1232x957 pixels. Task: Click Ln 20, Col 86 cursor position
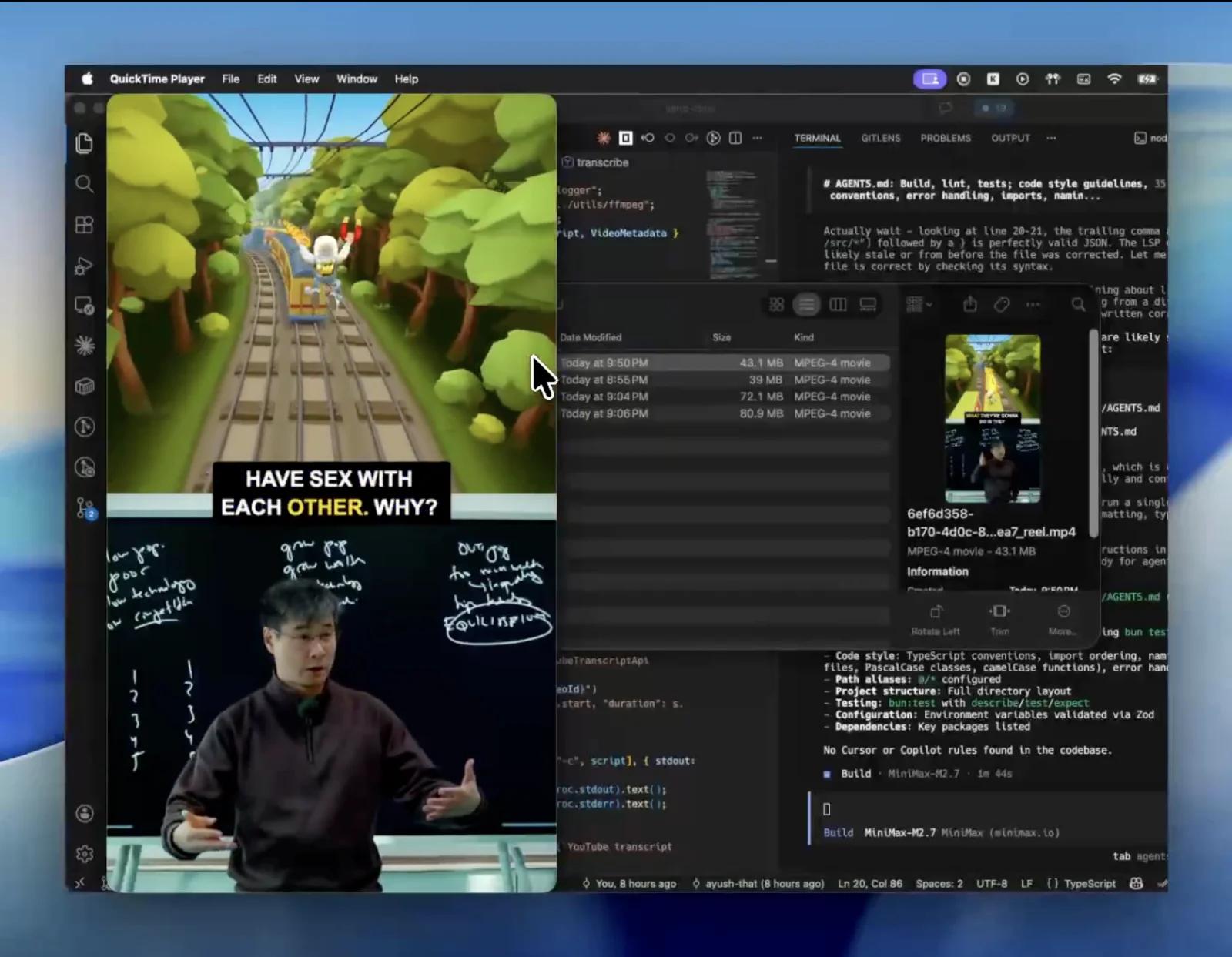click(x=870, y=883)
